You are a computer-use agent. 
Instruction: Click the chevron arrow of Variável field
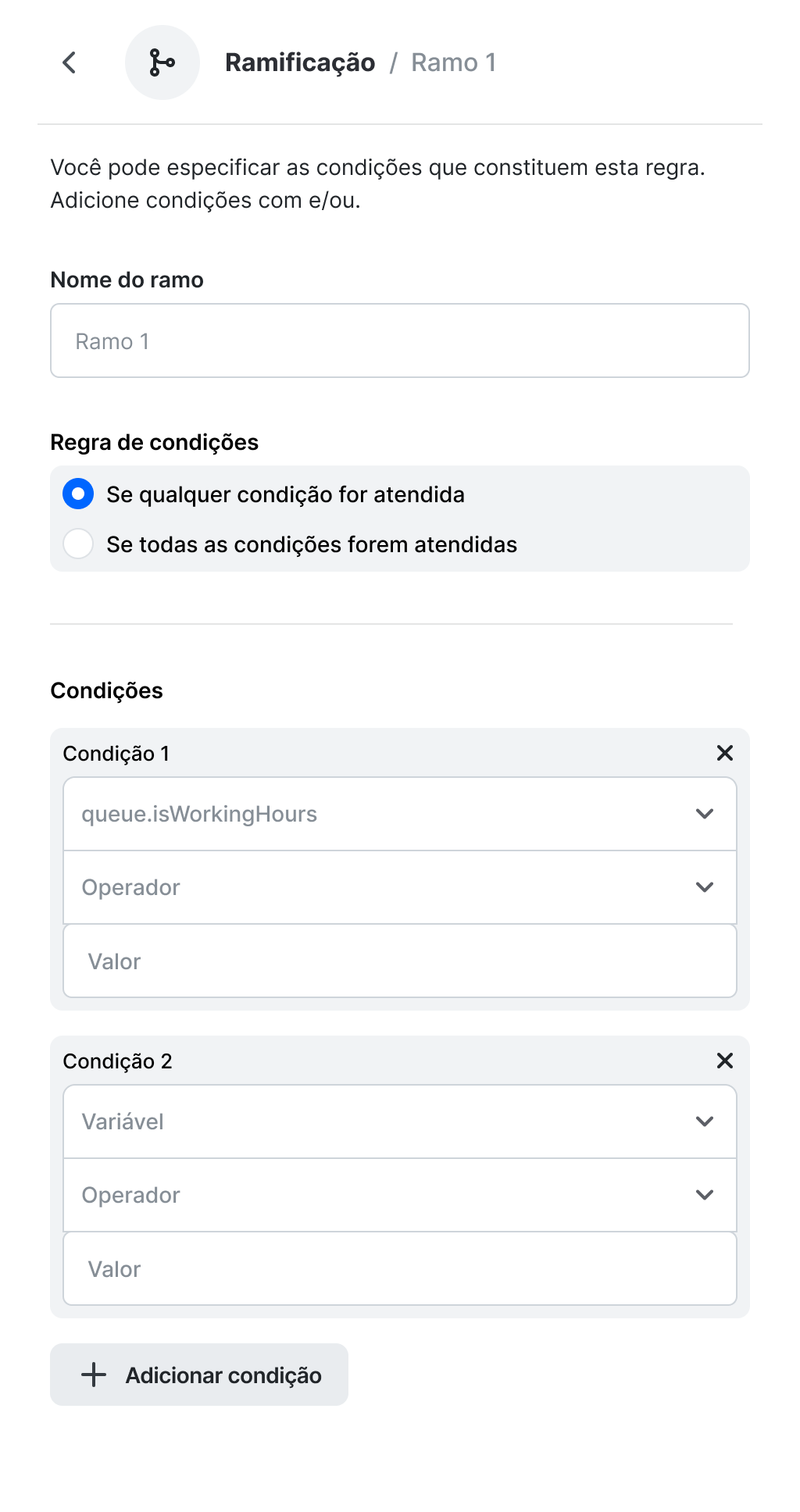pyautogui.click(x=705, y=1122)
